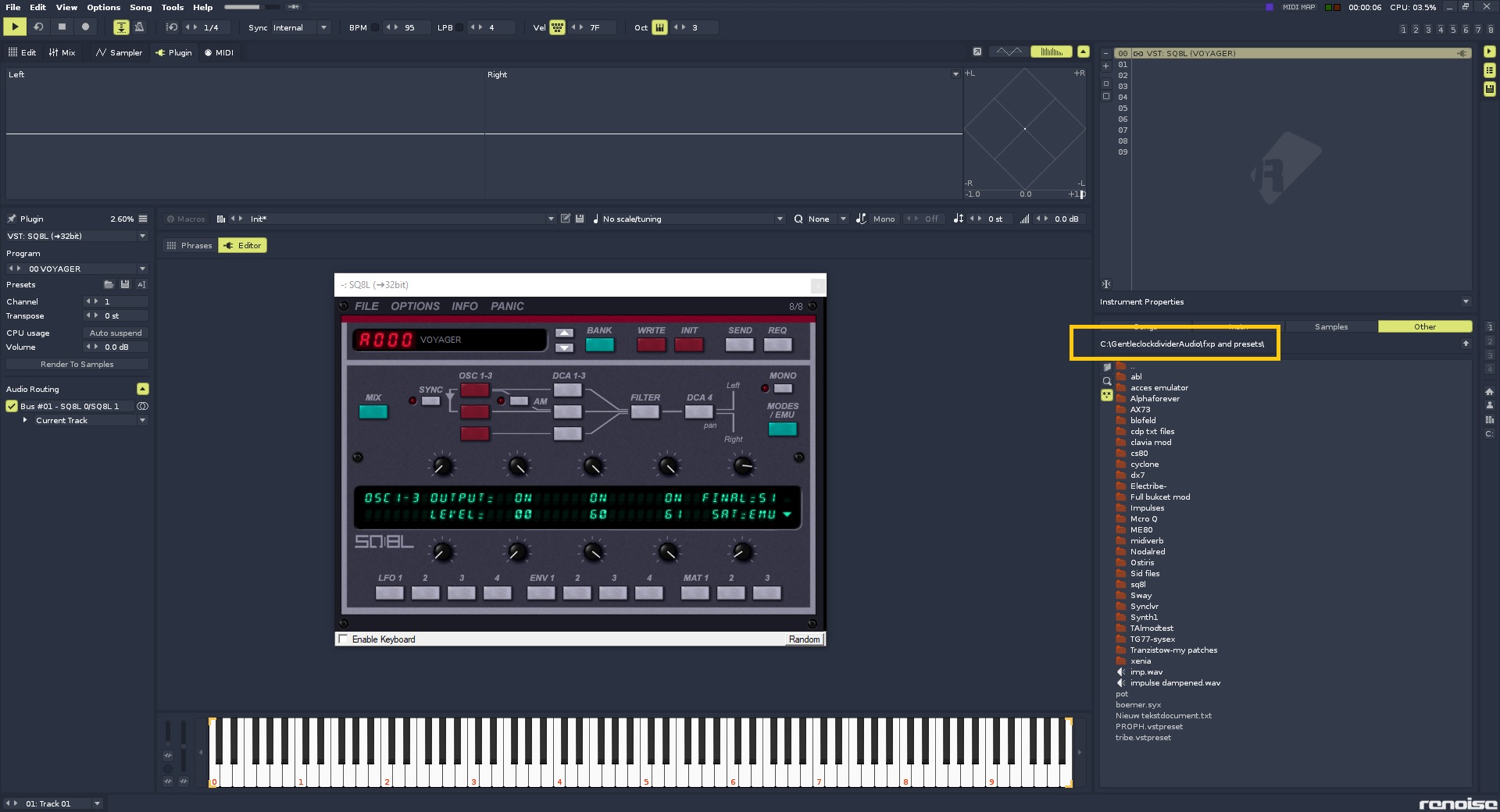
Task: Collapse the Audio Routing section
Action: click(x=142, y=389)
